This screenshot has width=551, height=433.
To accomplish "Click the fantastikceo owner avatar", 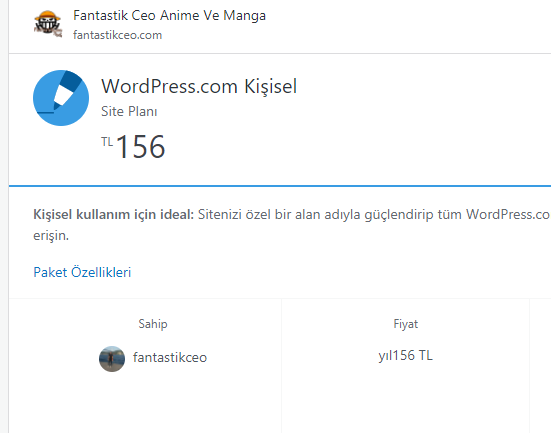I will click(112, 359).
